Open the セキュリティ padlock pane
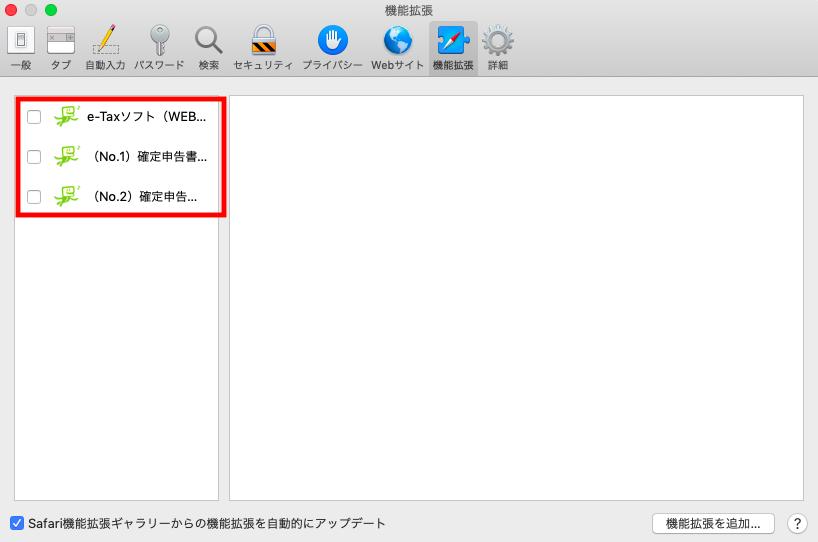Image resolution: width=818 pixels, height=542 pixels. tap(263, 47)
